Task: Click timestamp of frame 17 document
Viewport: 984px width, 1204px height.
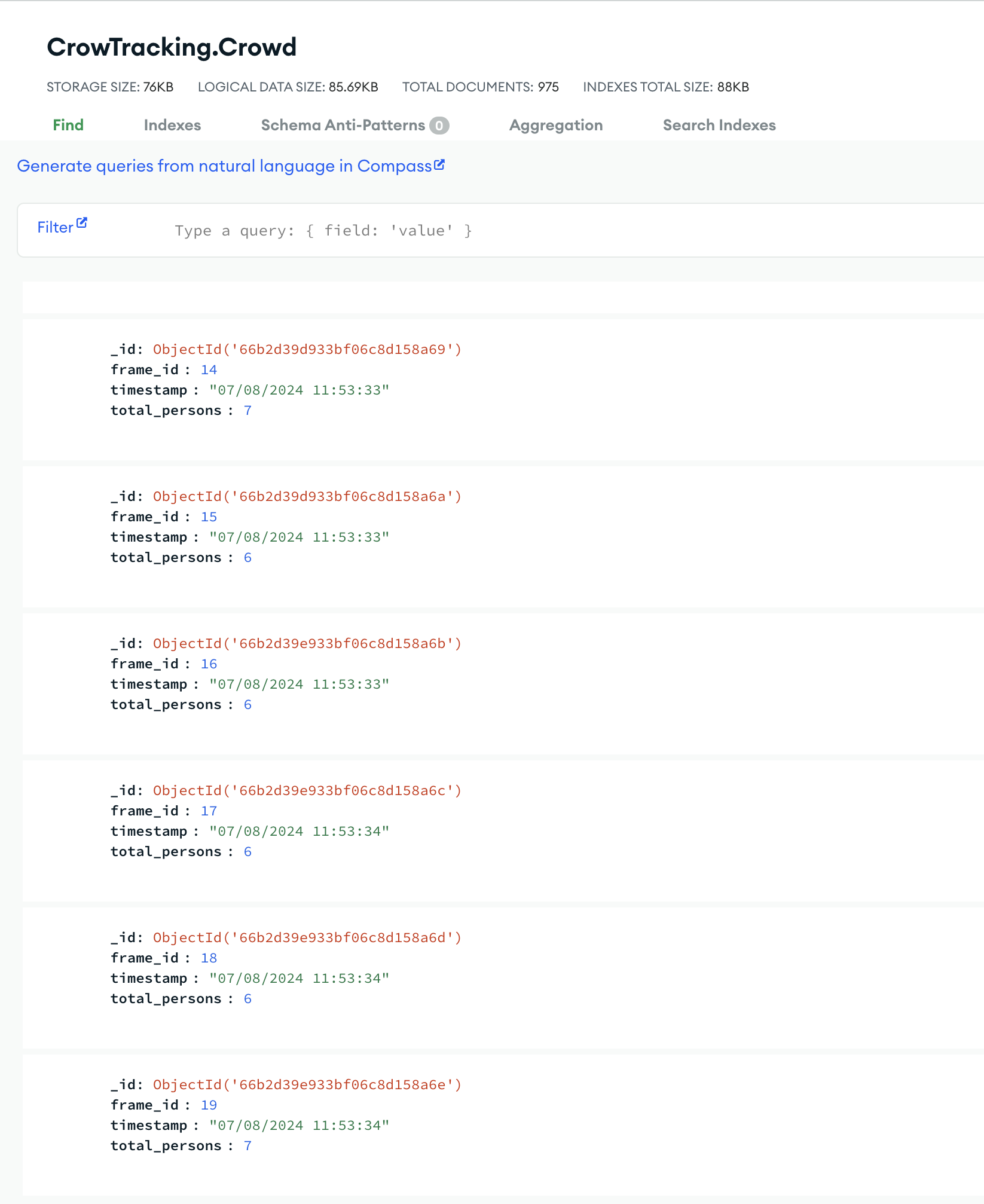Action: 299,831
